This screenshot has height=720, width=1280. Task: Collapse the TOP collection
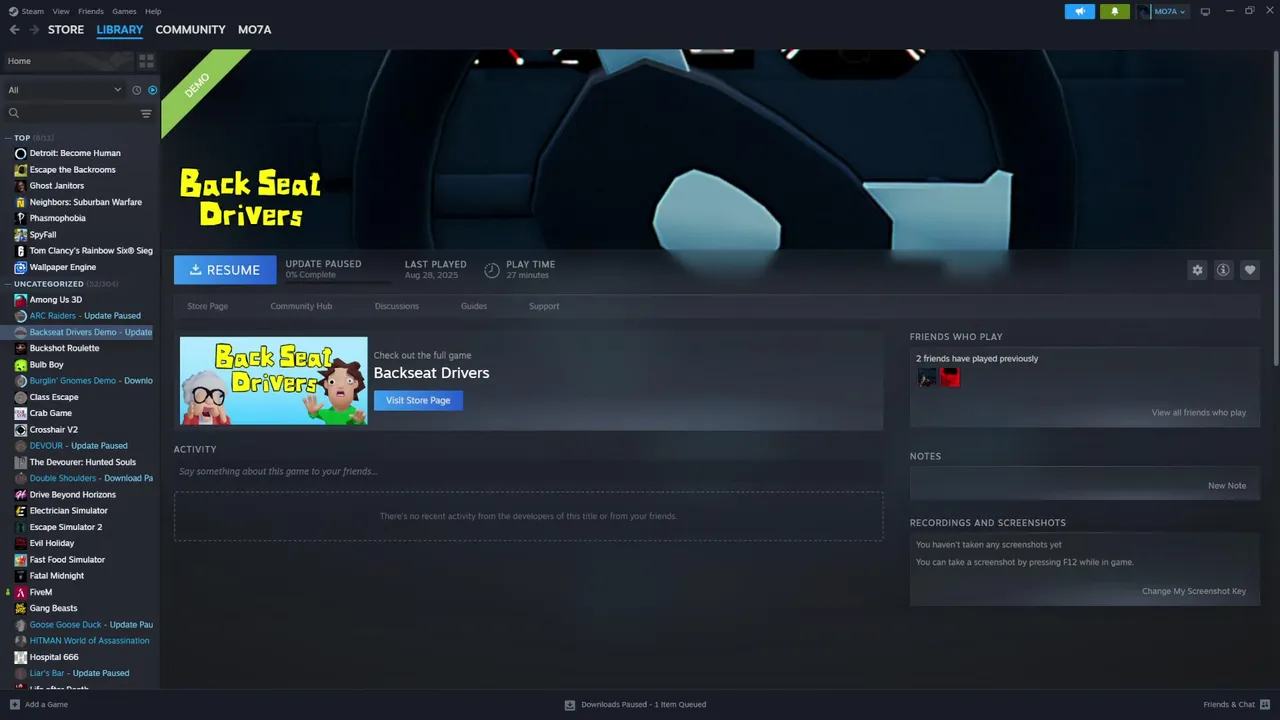coord(9,138)
